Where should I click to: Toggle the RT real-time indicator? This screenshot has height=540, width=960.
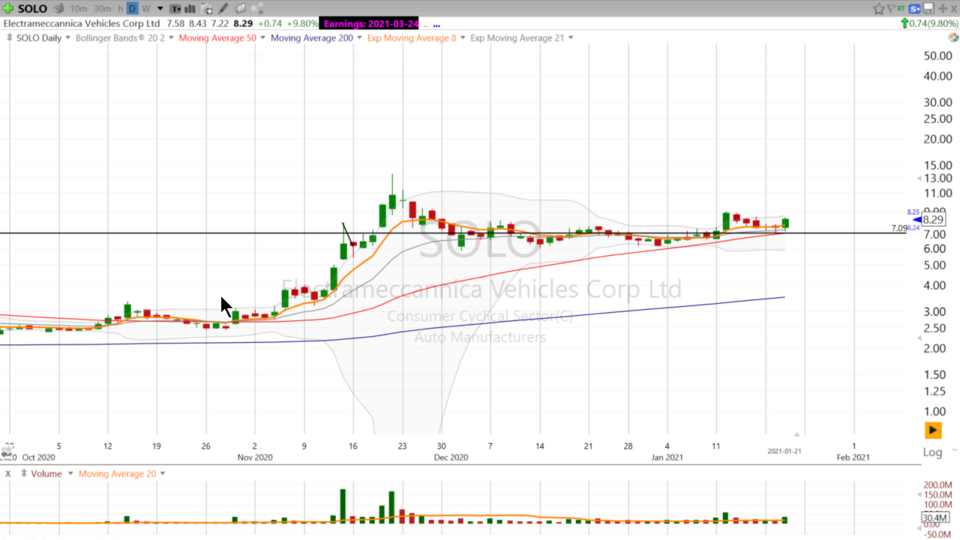901,9
